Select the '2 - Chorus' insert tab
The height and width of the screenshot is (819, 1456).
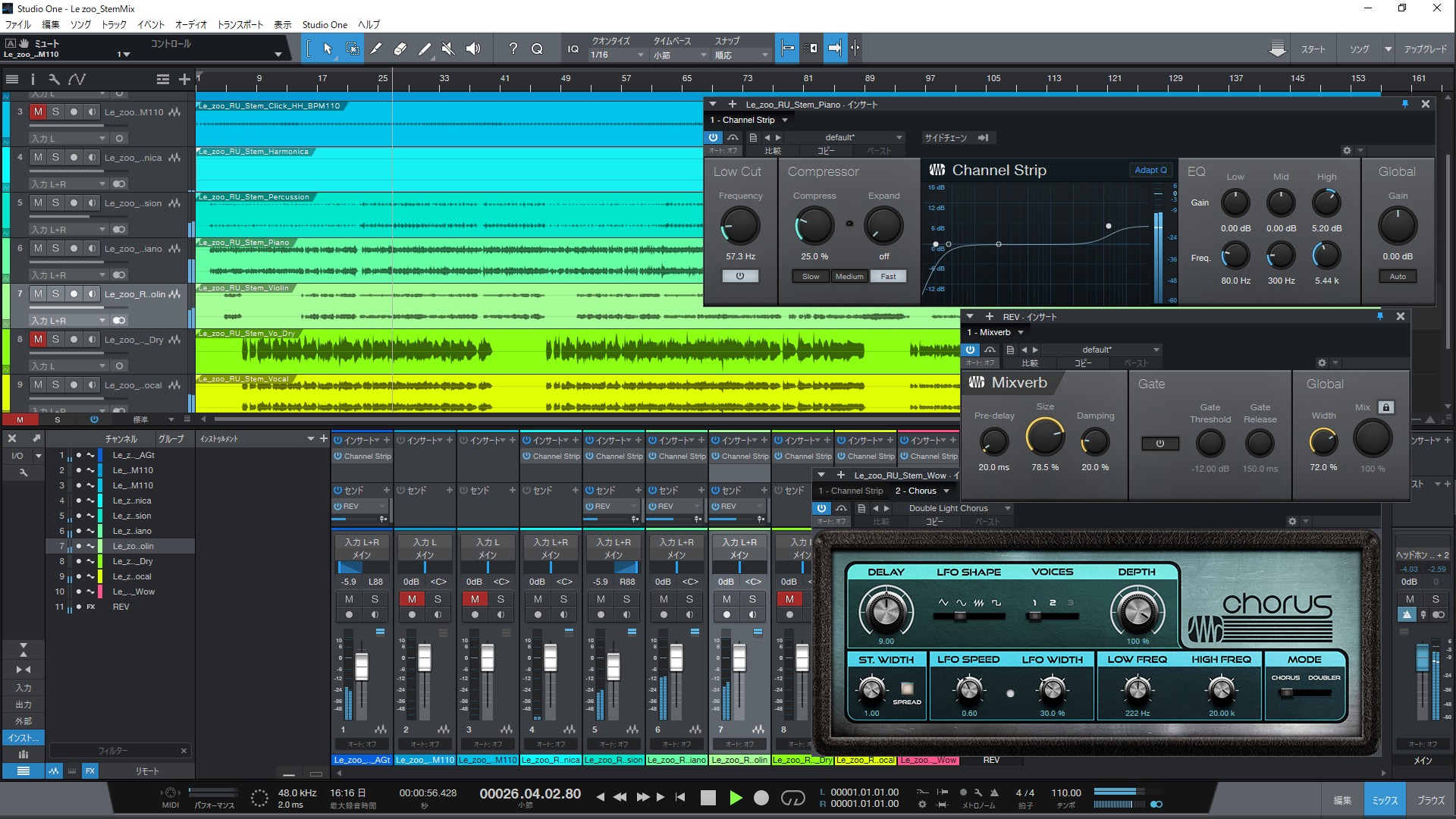(x=922, y=491)
